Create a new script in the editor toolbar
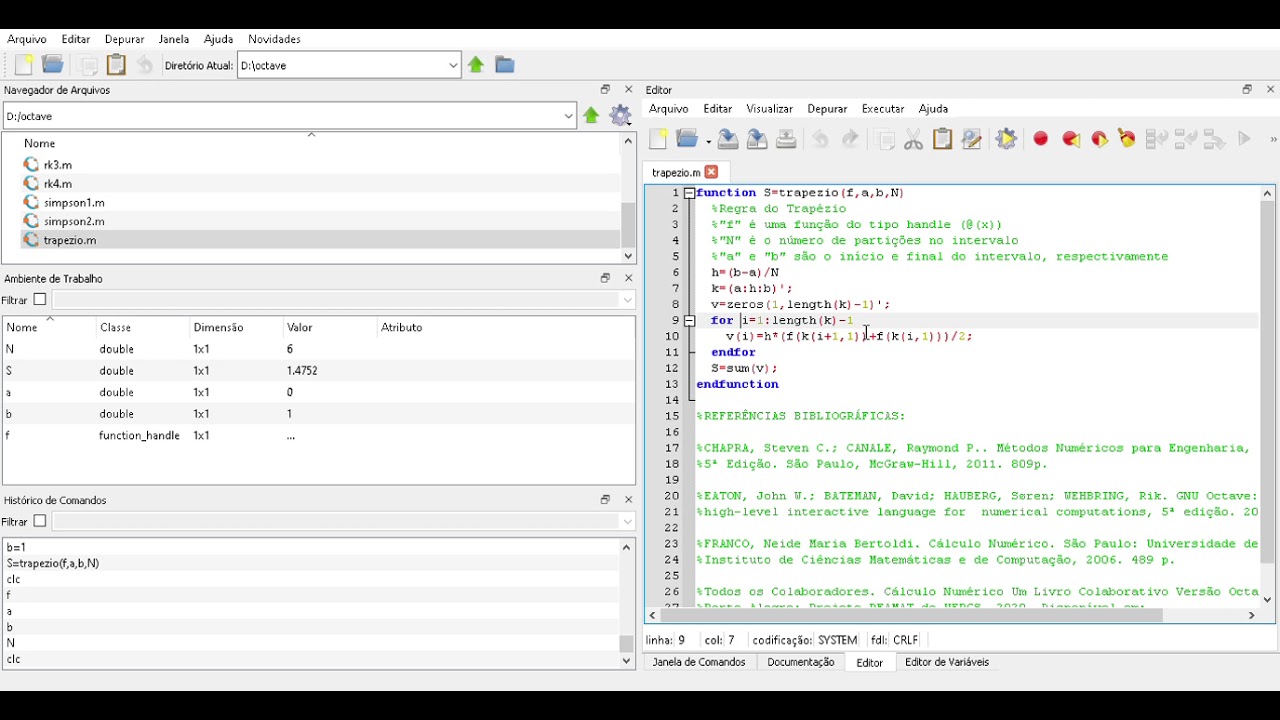1280x720 pixels. 658,139
